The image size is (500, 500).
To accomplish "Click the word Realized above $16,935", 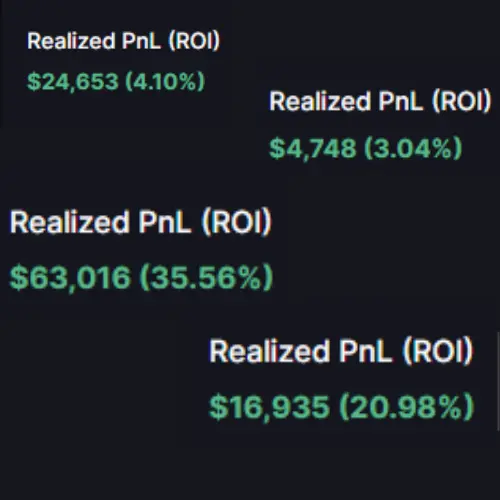I will [x=269, y=351].
